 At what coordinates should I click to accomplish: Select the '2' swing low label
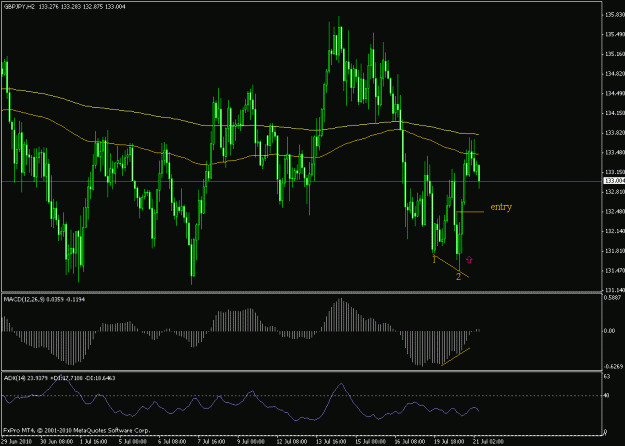(458, 277)
